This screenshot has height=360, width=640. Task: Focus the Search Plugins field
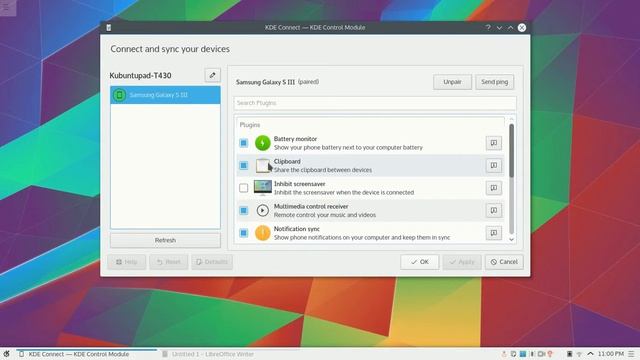coord(375,103)
